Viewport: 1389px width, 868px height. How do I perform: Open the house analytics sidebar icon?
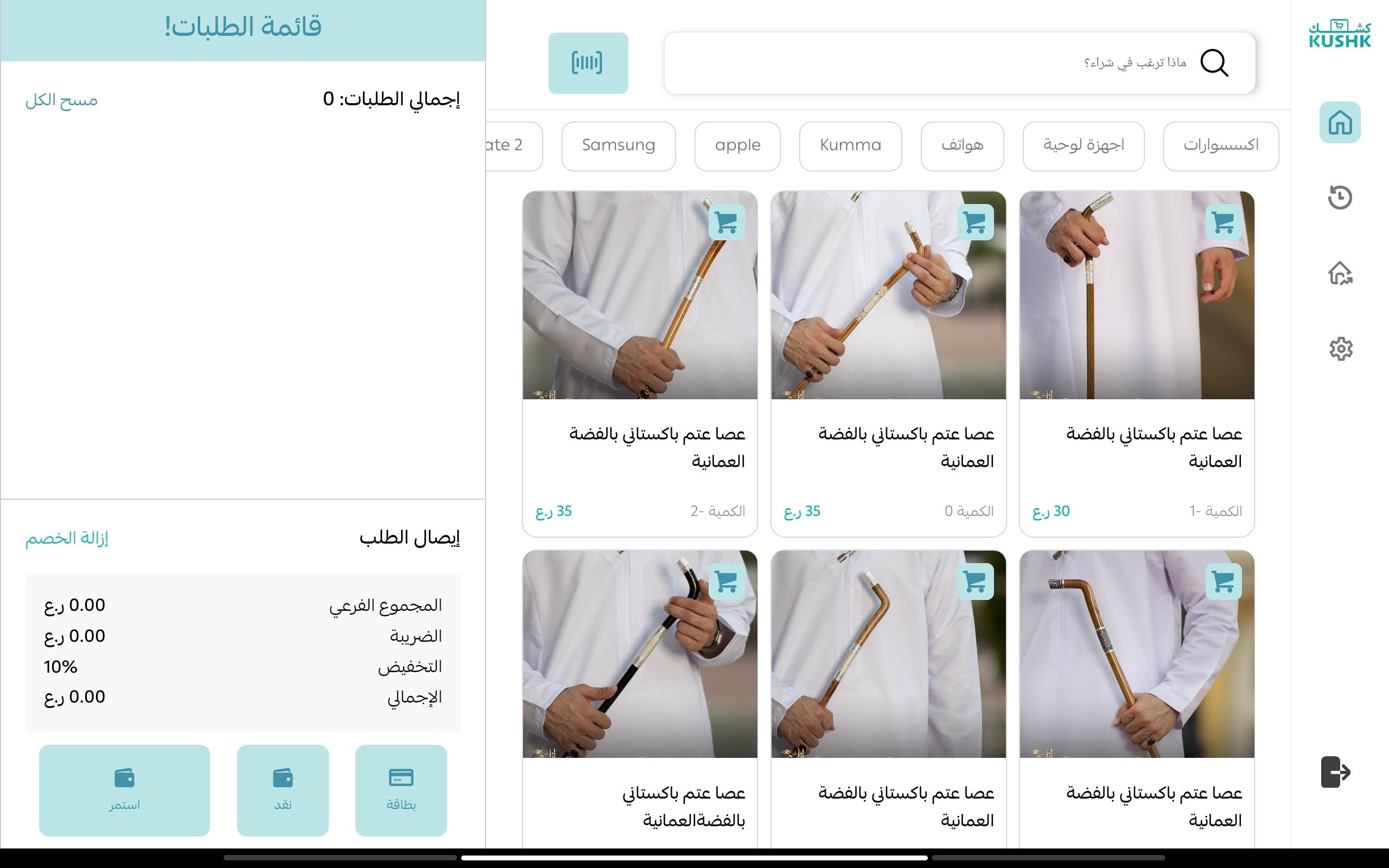pyautogui.click(x=1340, y=273)
